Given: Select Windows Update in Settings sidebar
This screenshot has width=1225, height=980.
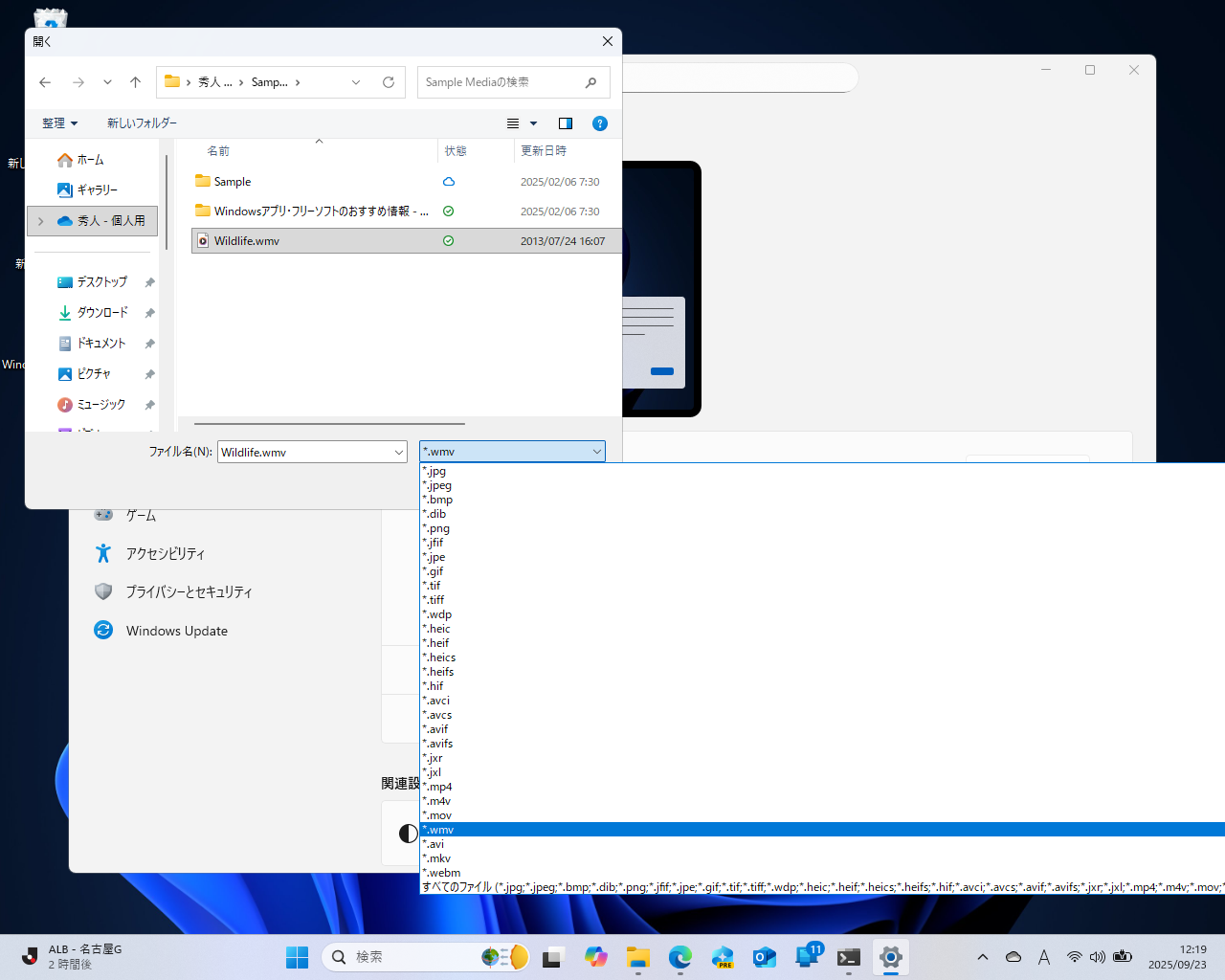Looking at the screenshot, I should click(176, 630).
